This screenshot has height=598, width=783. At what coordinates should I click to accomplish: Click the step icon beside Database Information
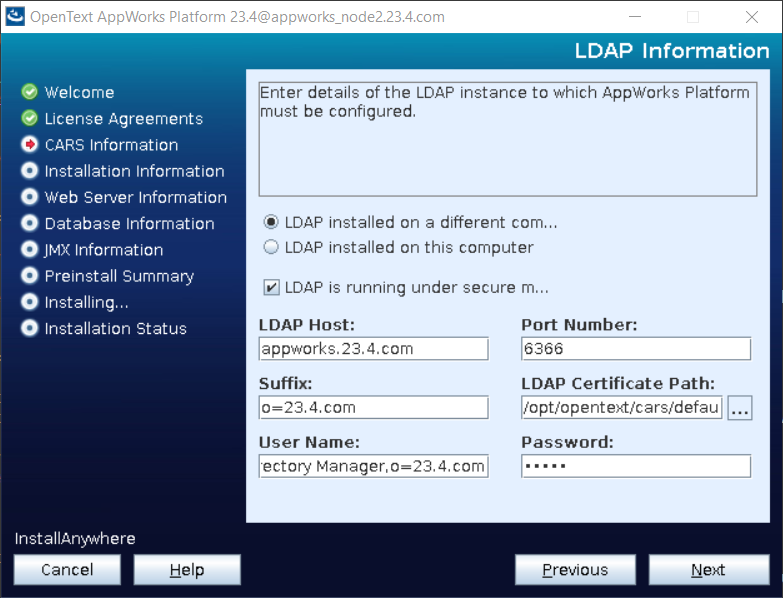coord(29,223)
